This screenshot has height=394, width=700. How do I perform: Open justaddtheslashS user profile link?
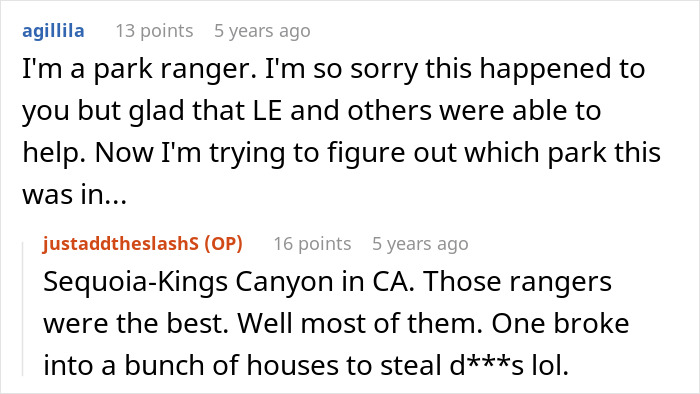[121, 244]
